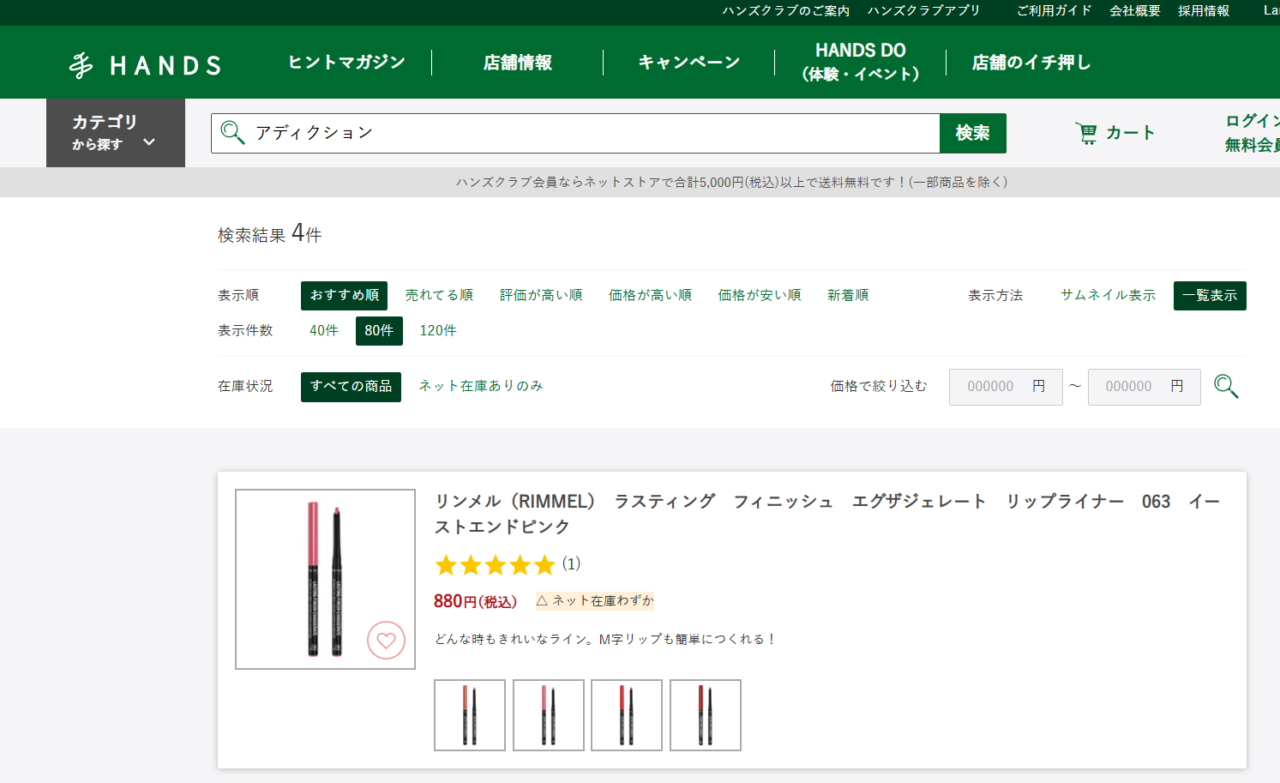Click the magnifier icon in search box
The image size is (1280, 783).
[x=233, y=133]
